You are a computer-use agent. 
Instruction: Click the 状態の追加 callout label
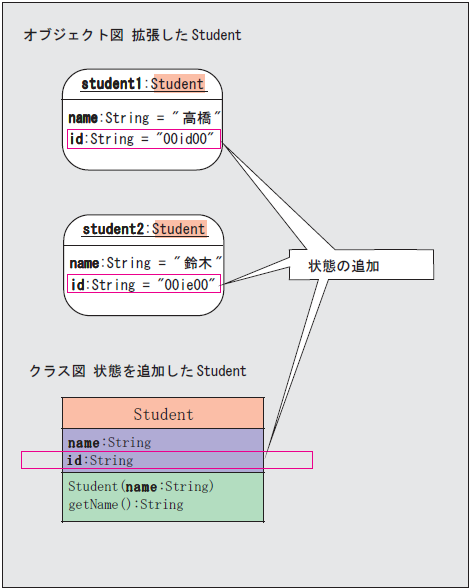[344, 266]
